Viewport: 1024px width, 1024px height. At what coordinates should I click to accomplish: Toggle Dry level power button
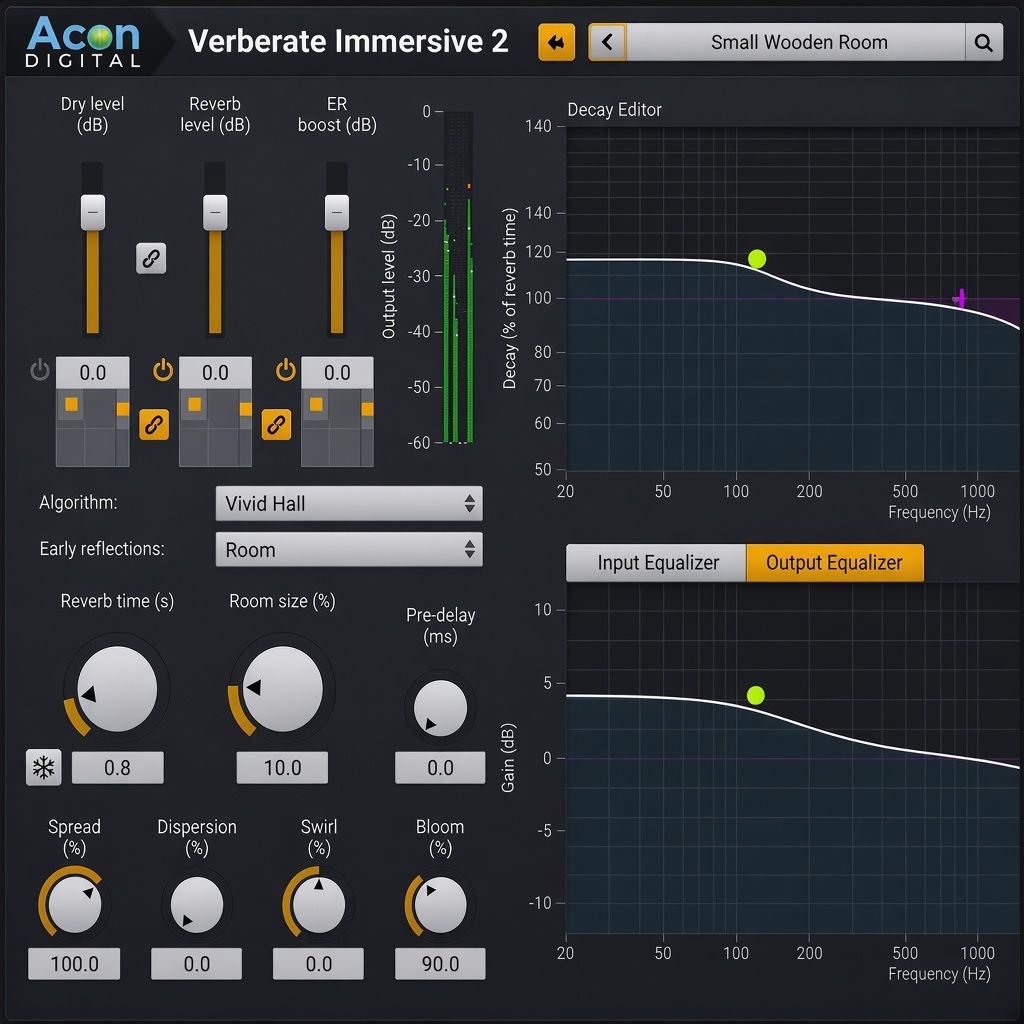(40, 370)
